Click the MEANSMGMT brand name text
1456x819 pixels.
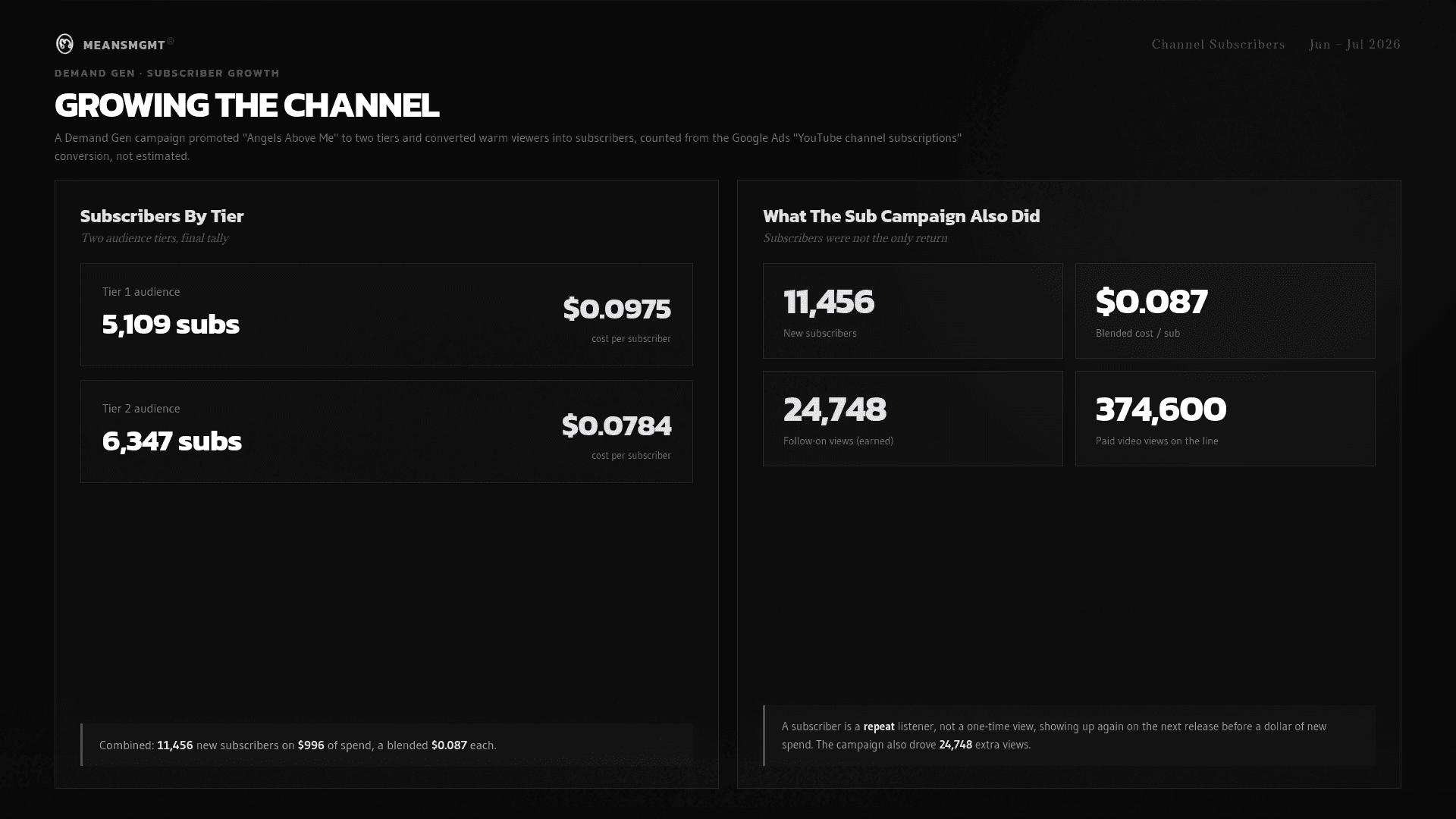[x=124, y=45]
